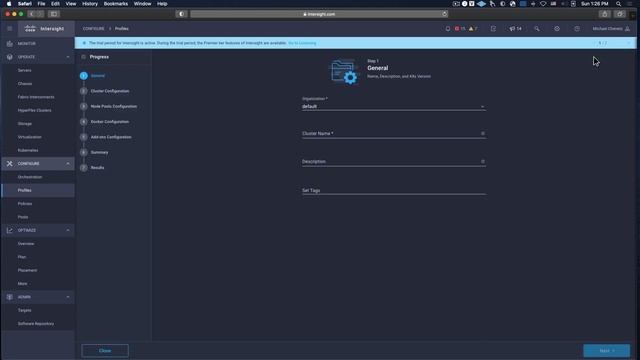Select Node Pools Configuration progress step
Viewport: 640px width, 360px height.
click(x=114, y=106)
